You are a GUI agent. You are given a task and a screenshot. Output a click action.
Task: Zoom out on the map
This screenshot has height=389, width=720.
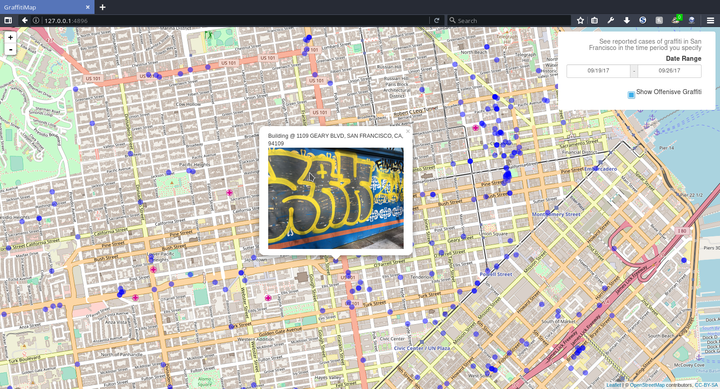click(10, 49)
